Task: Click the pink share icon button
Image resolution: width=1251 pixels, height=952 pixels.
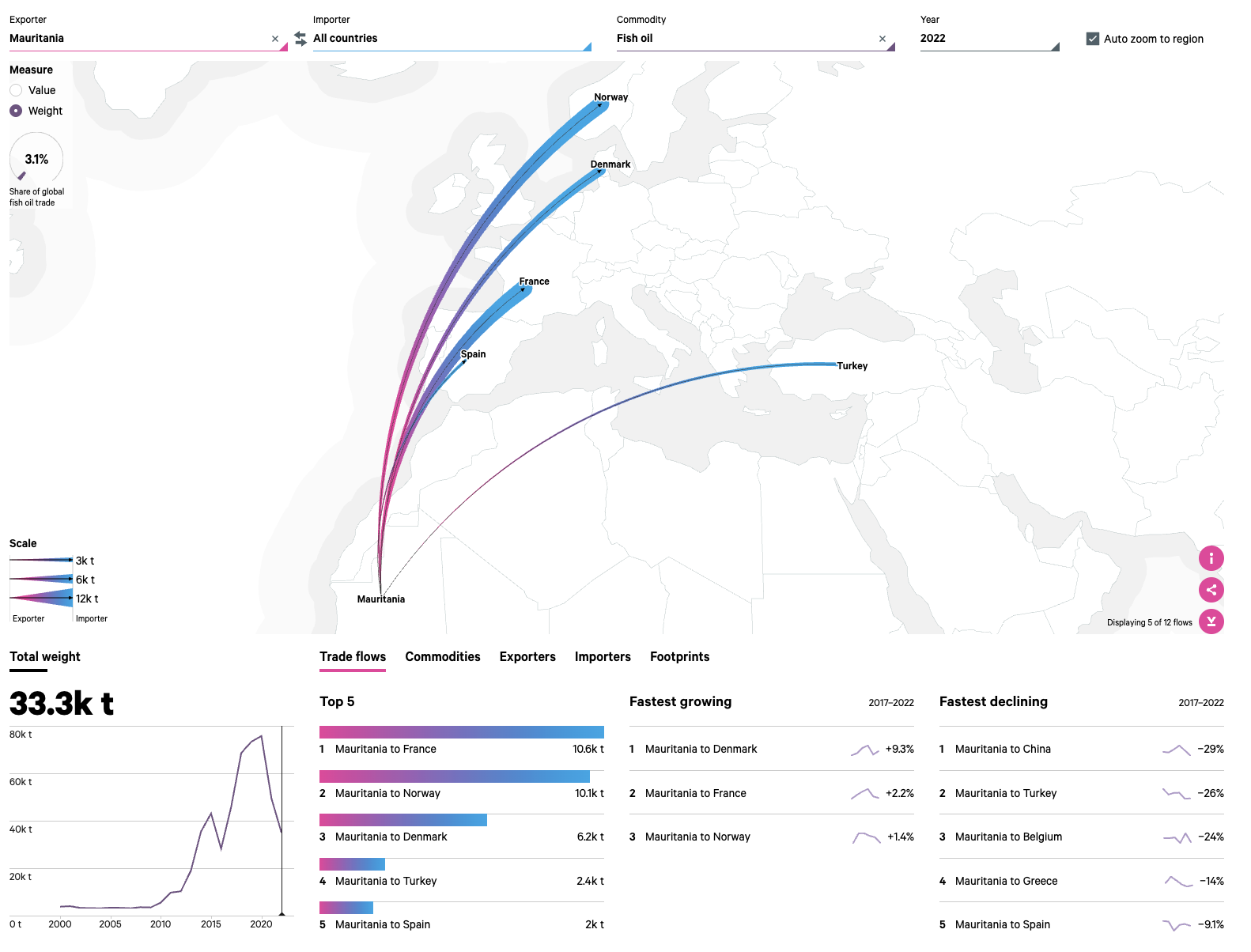Action: (1211, 590)
